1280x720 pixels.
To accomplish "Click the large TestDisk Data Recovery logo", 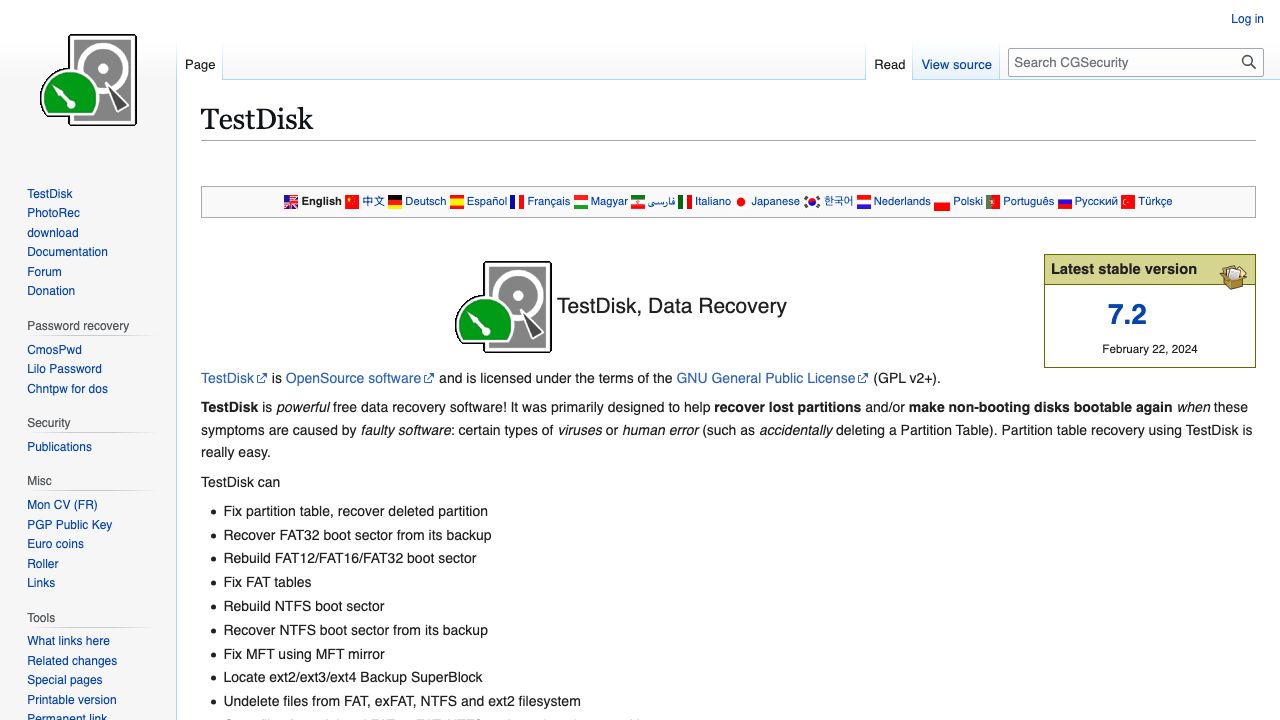I will pyautogui.click(x=504, y=307).
